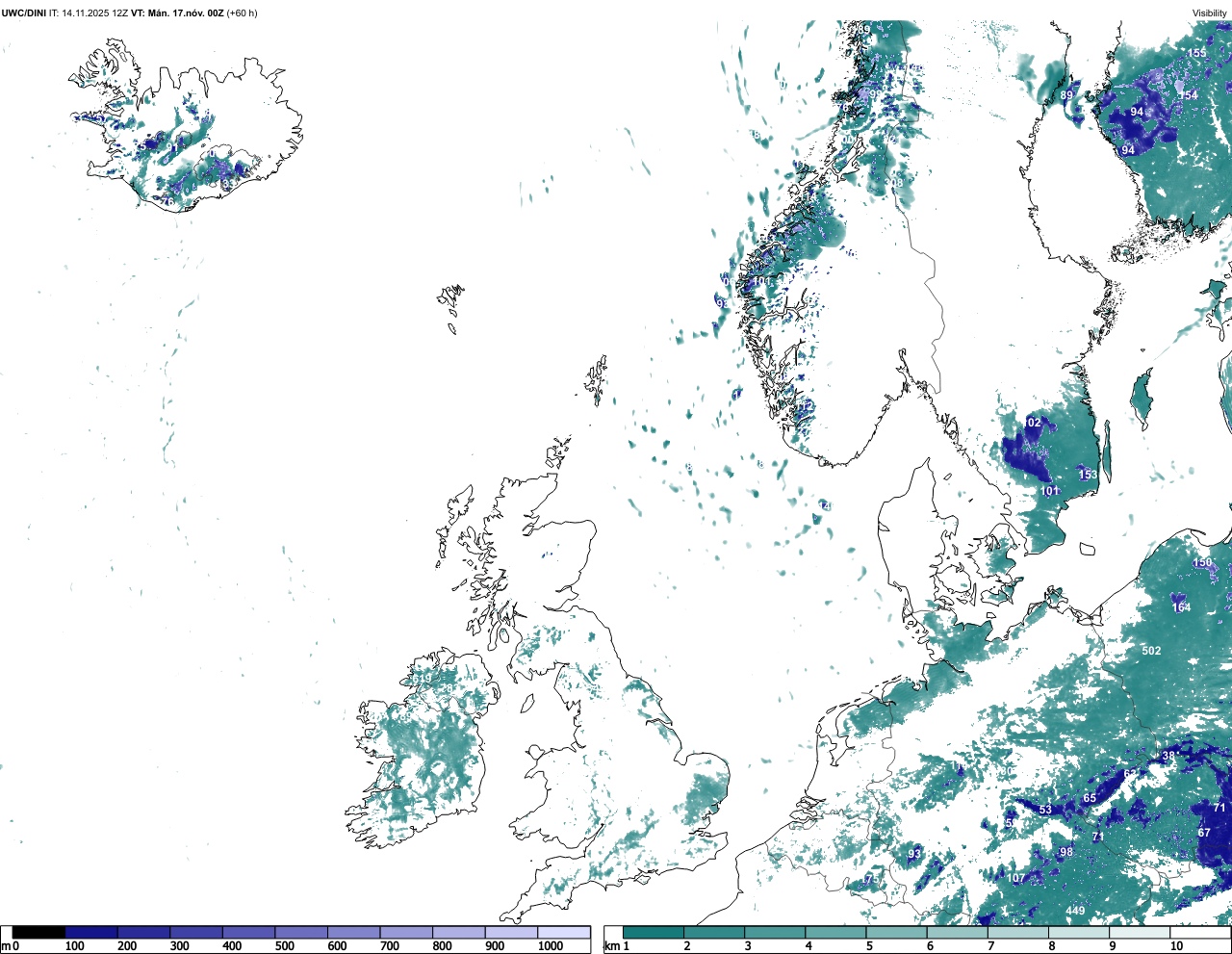Image resolution: width=1232 pixels, height=954 pixels.
Task: Click the '150' value on the map
Action: tap(1202, 563)
